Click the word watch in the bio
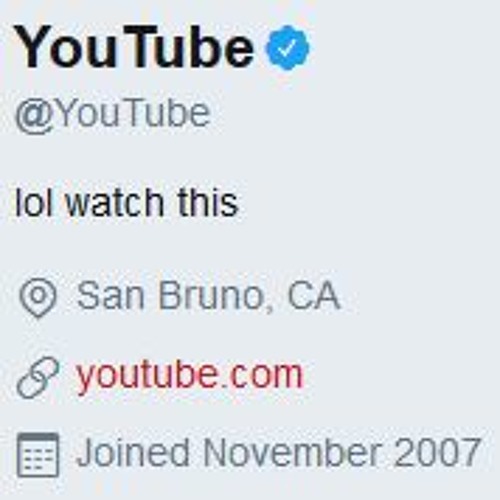 coord(116,202)
